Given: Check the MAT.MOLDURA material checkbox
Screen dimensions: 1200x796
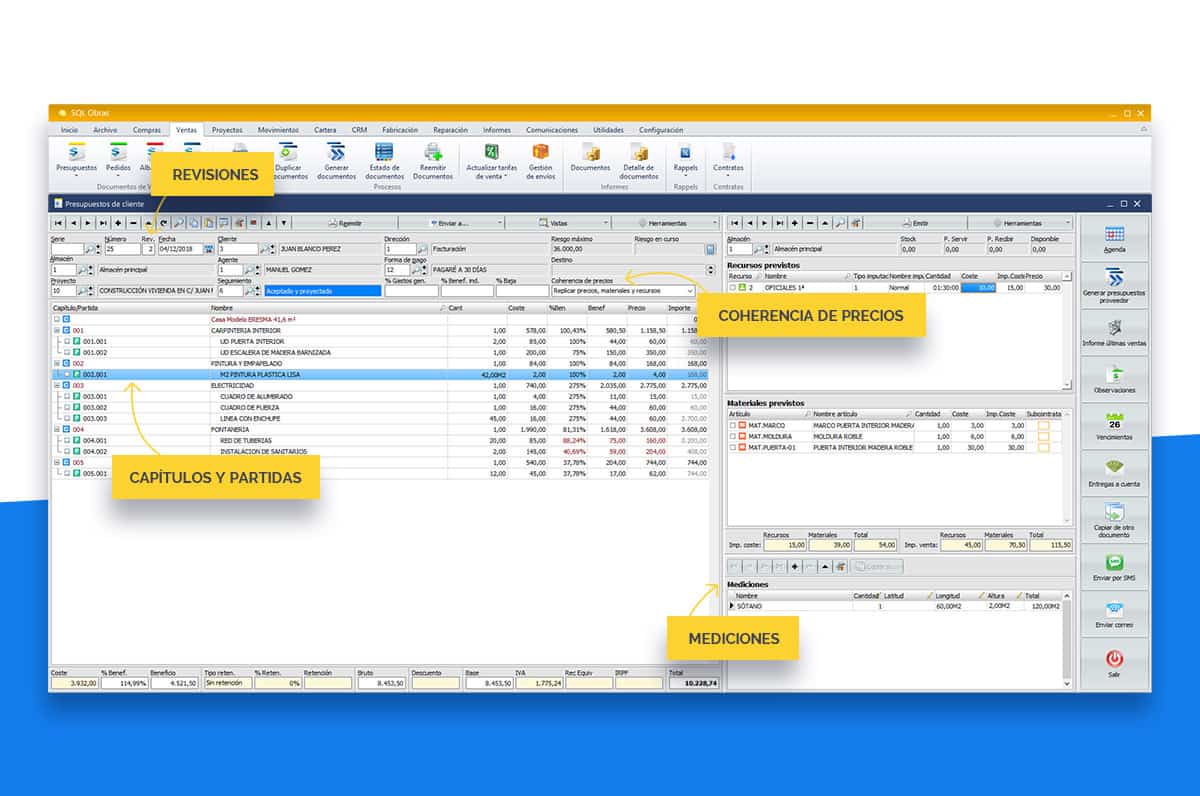Looking at the screenshot, I should point(733,437).
